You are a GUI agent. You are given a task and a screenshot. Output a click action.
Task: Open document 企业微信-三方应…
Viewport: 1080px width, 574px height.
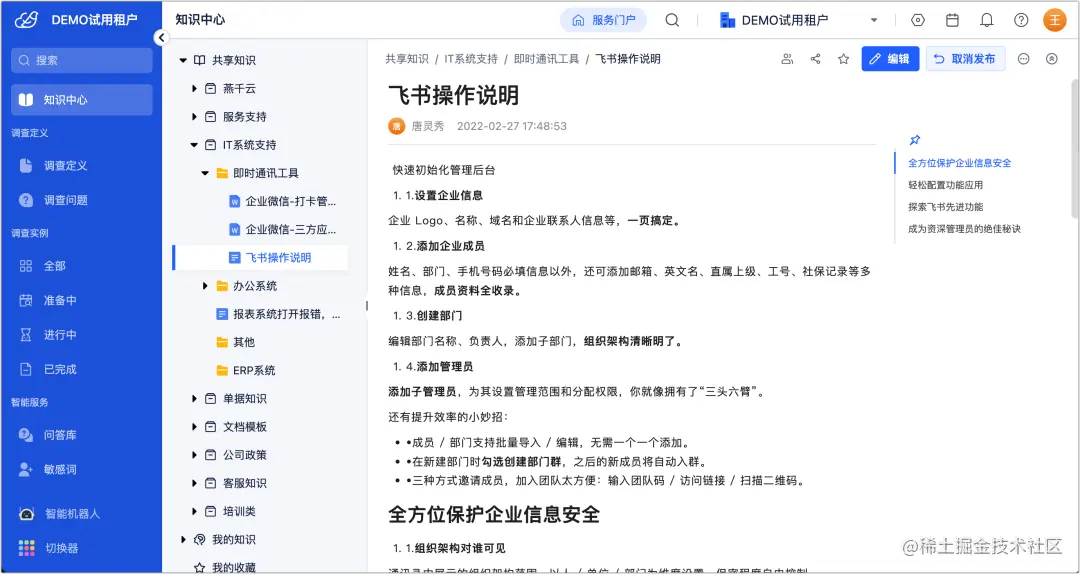pos(282,229)
